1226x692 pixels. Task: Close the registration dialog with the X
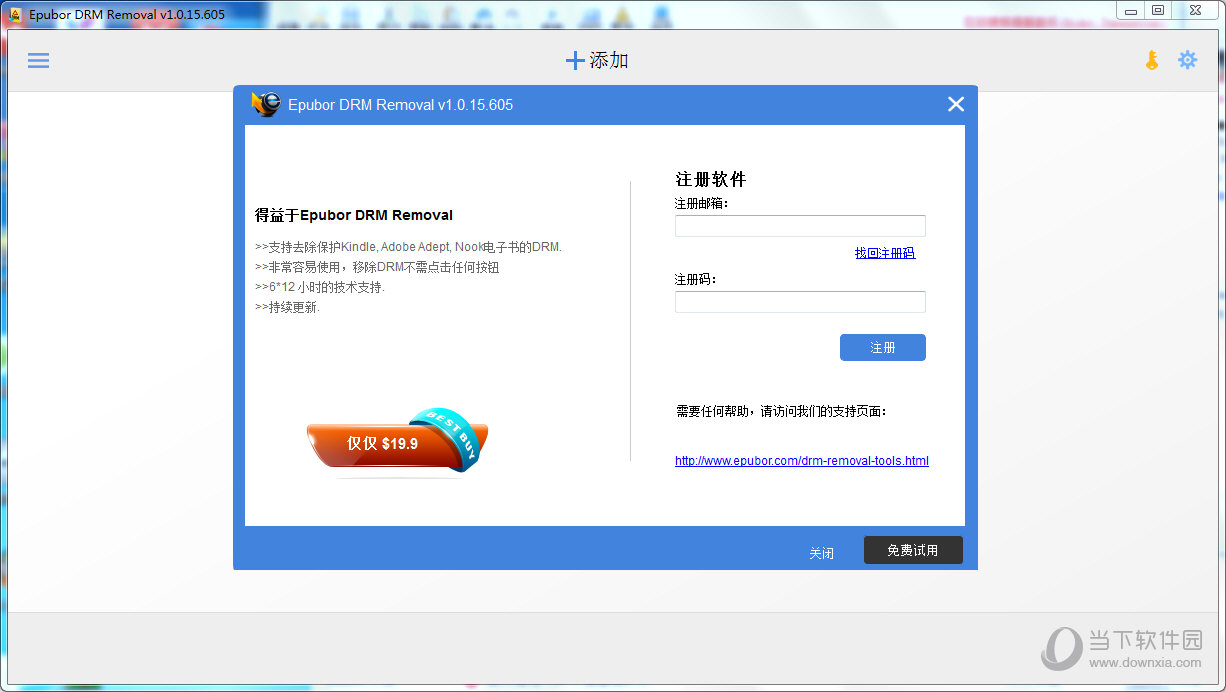coord(956,104)
